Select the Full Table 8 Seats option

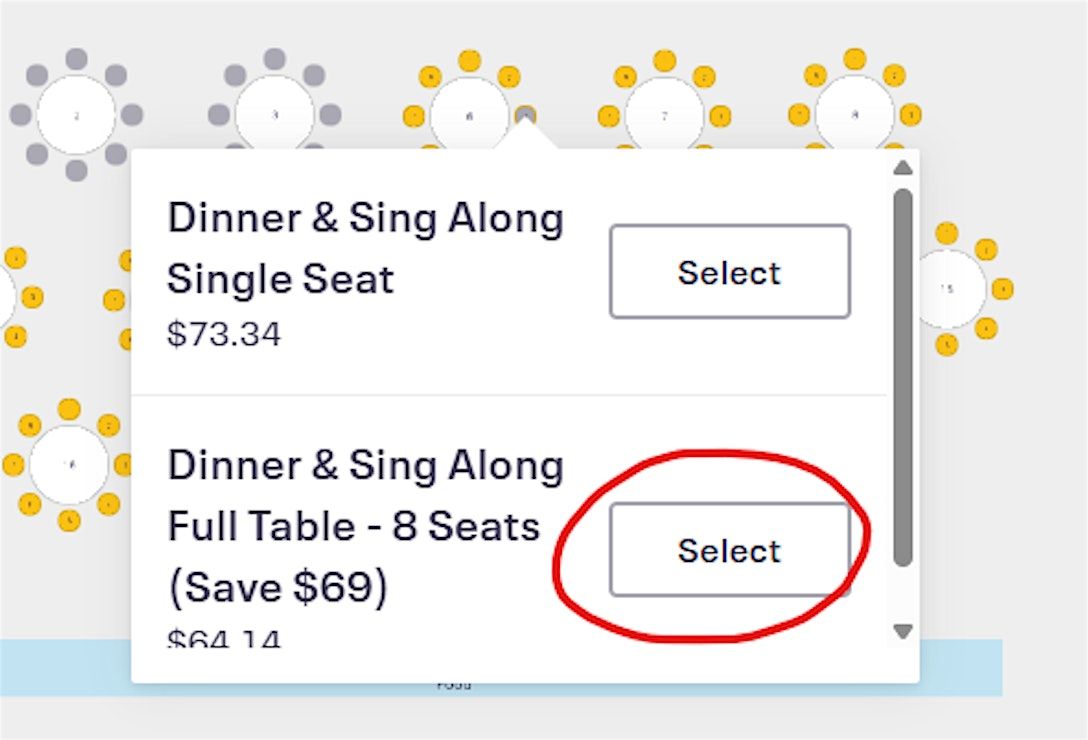pos(729,550)
